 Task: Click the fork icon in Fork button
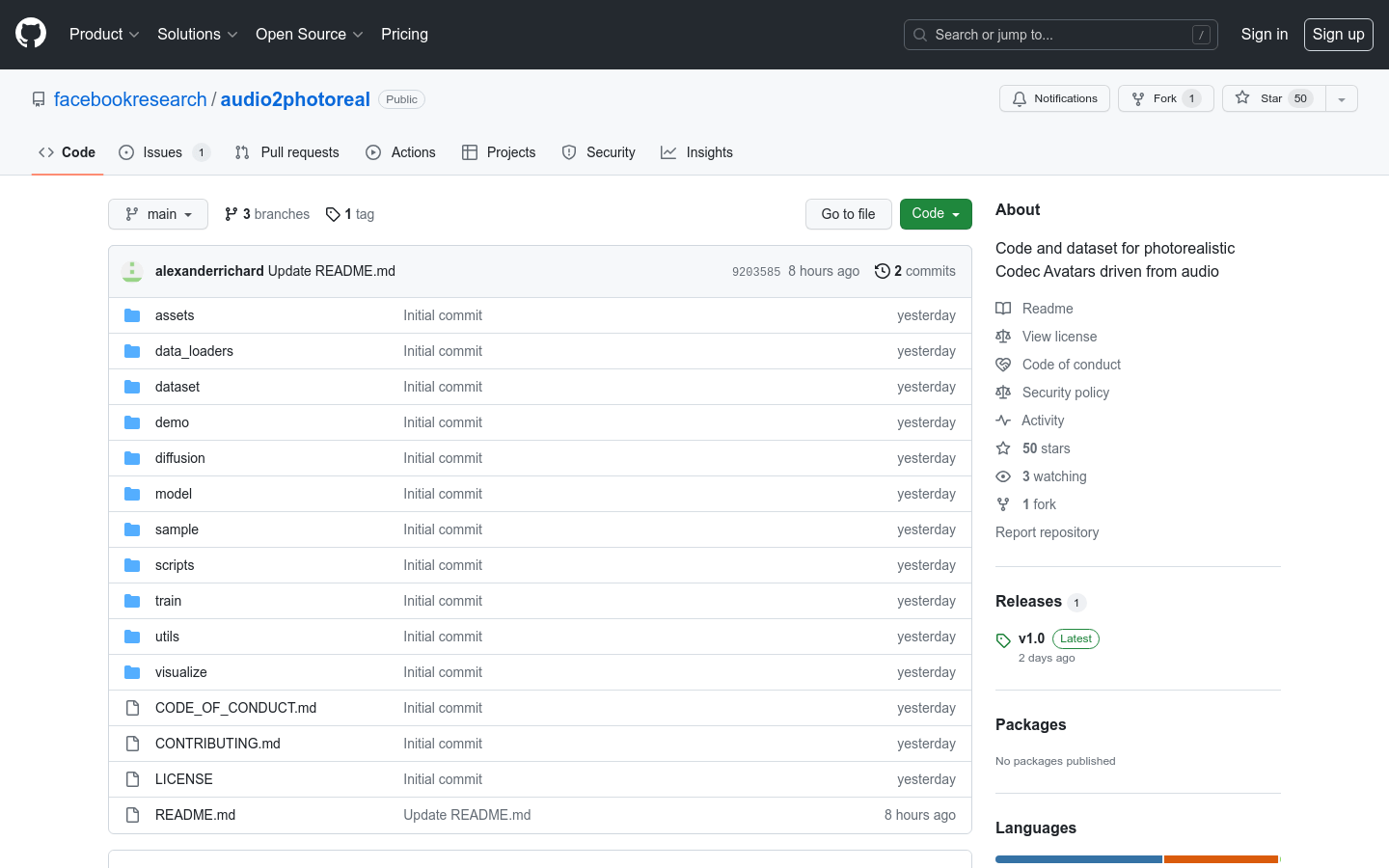[x=1138, y=98]
